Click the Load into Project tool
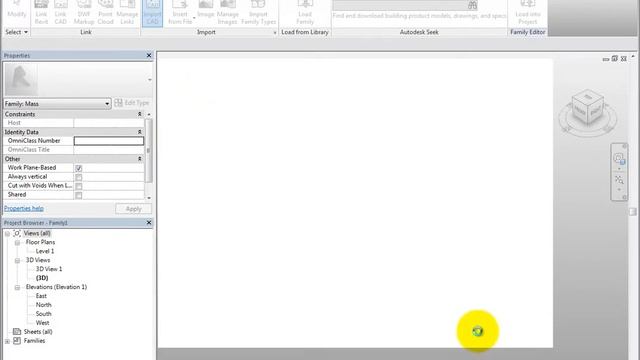Viewport: 640px width, 360px height. 528,13
